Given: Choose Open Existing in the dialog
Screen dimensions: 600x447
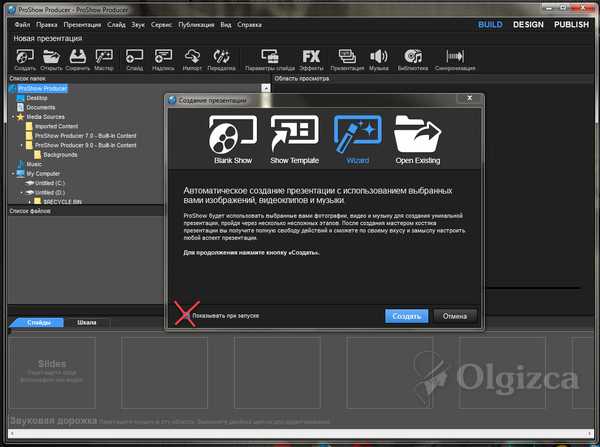Looking at the screenshot, I should pos(417,140).
